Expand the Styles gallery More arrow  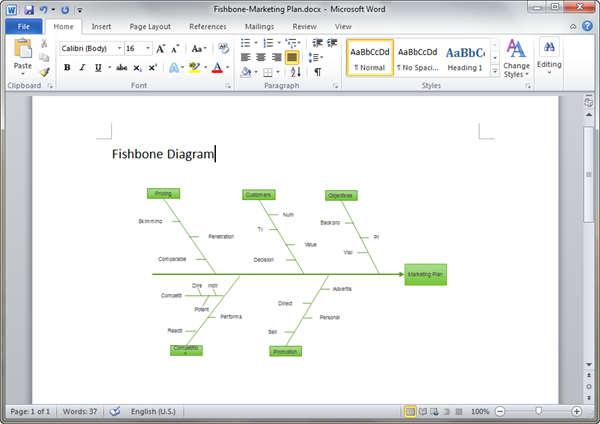[x=495, y=72]
